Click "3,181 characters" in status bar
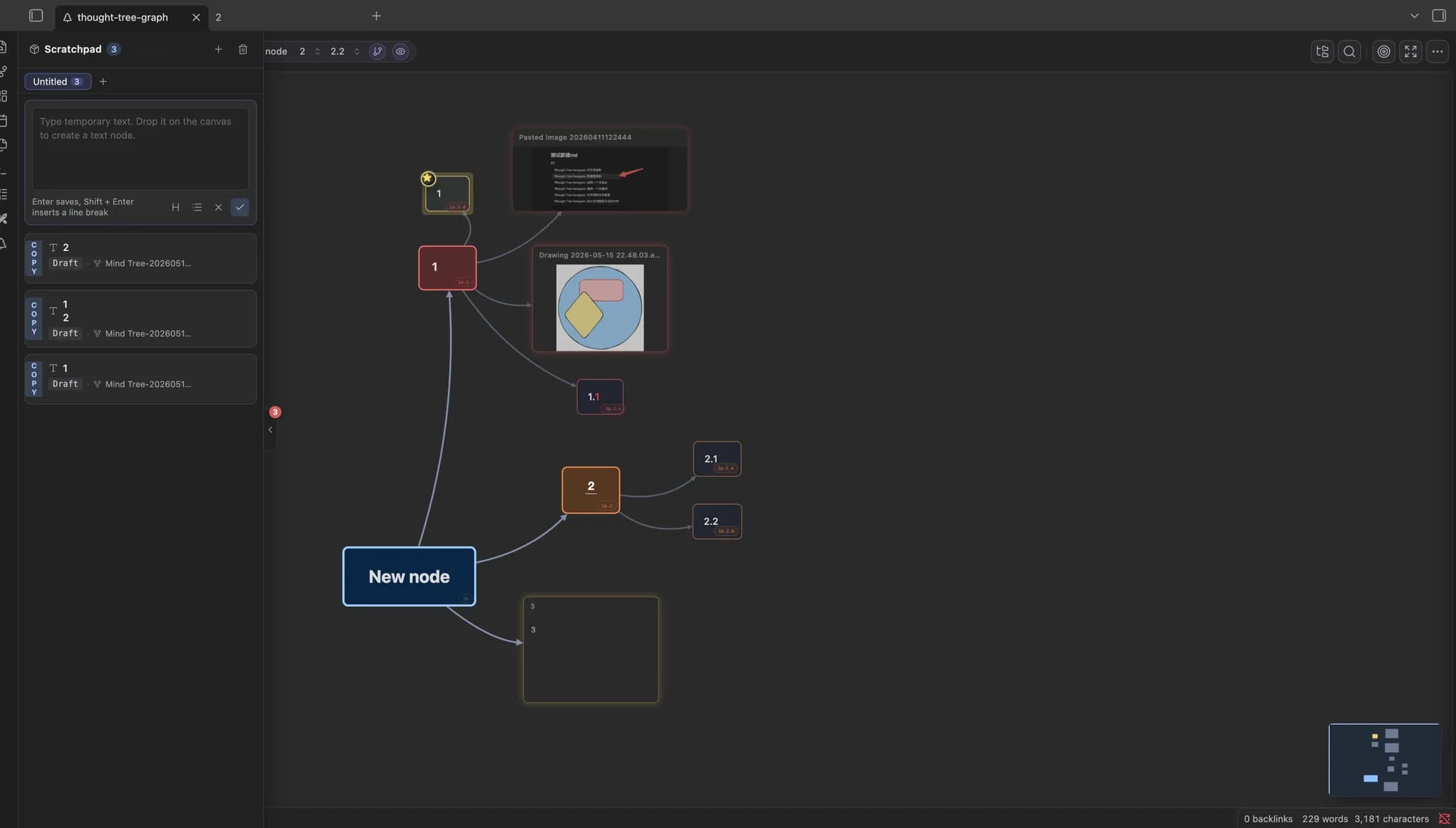This screenshot has width=1456, height=828. [1391, 819]
